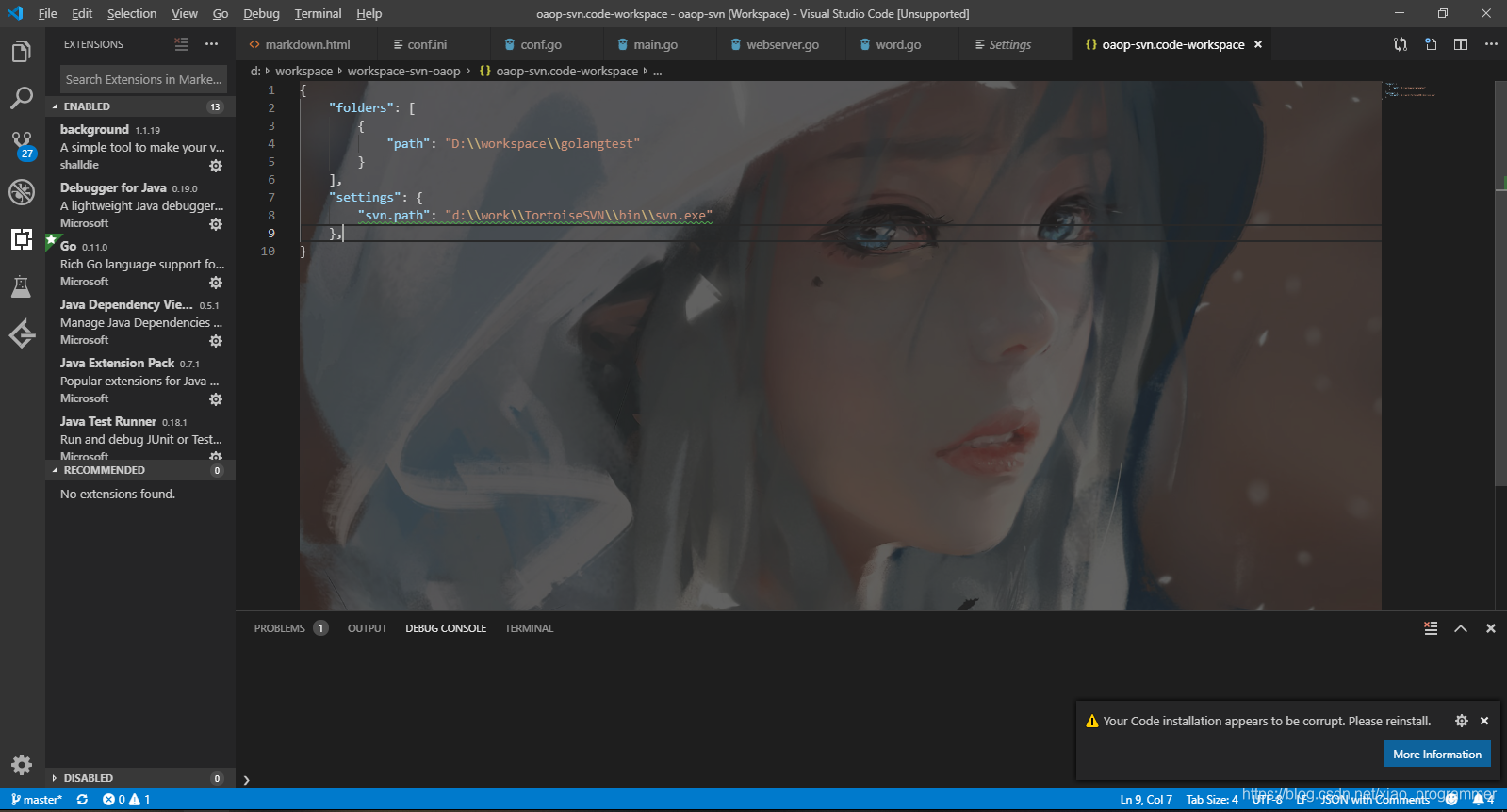Click open file icon in editor toolbar
Image resolution: width=1507 pixels, height=812 pixels.
pyautogui.click(x=1431, y=44)
